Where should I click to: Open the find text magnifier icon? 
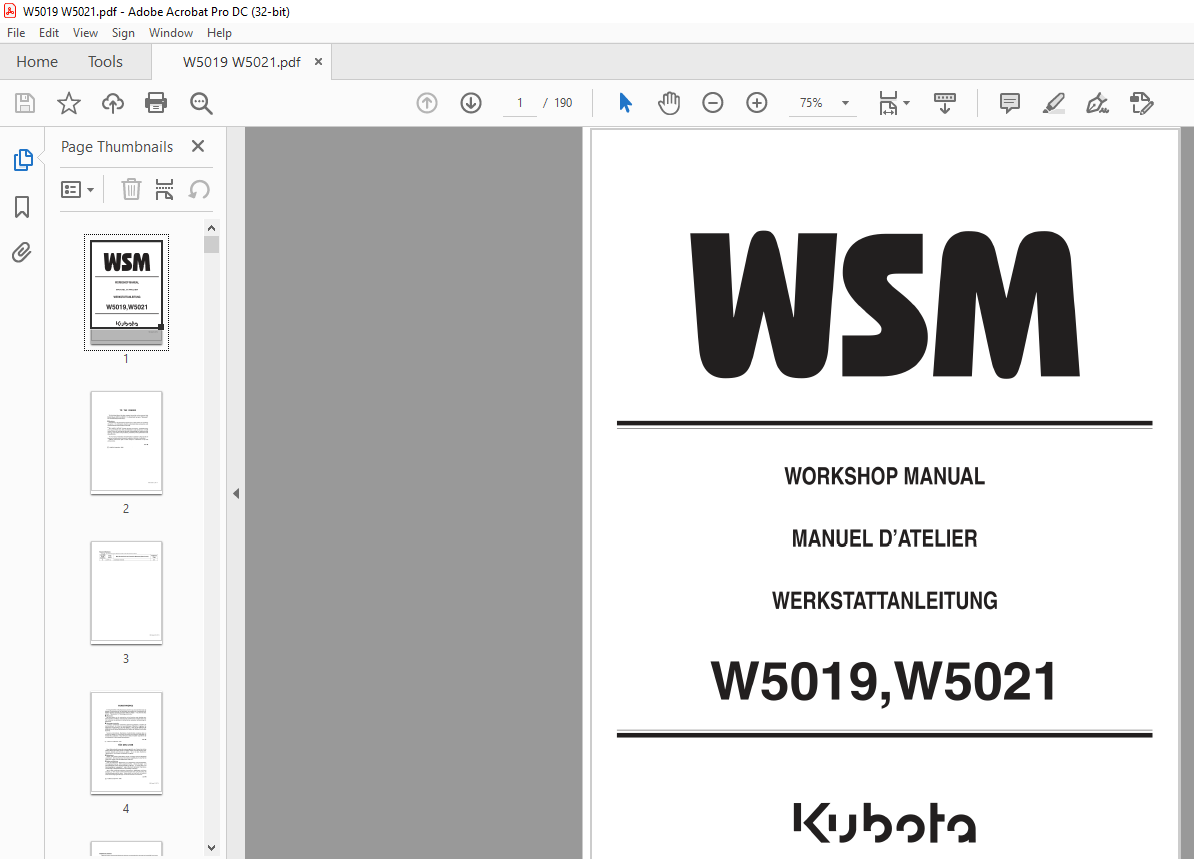pyautogui.click(x=201, y=103)
